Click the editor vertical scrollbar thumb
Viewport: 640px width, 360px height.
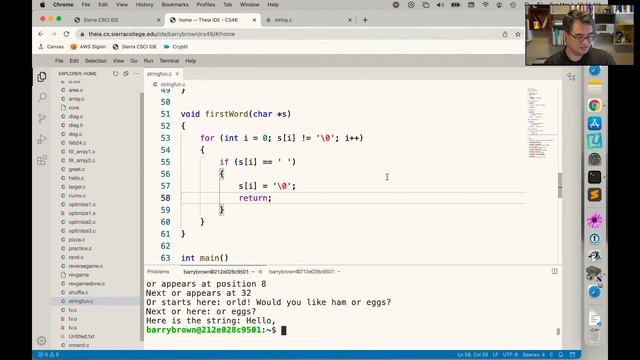[560, 185]
